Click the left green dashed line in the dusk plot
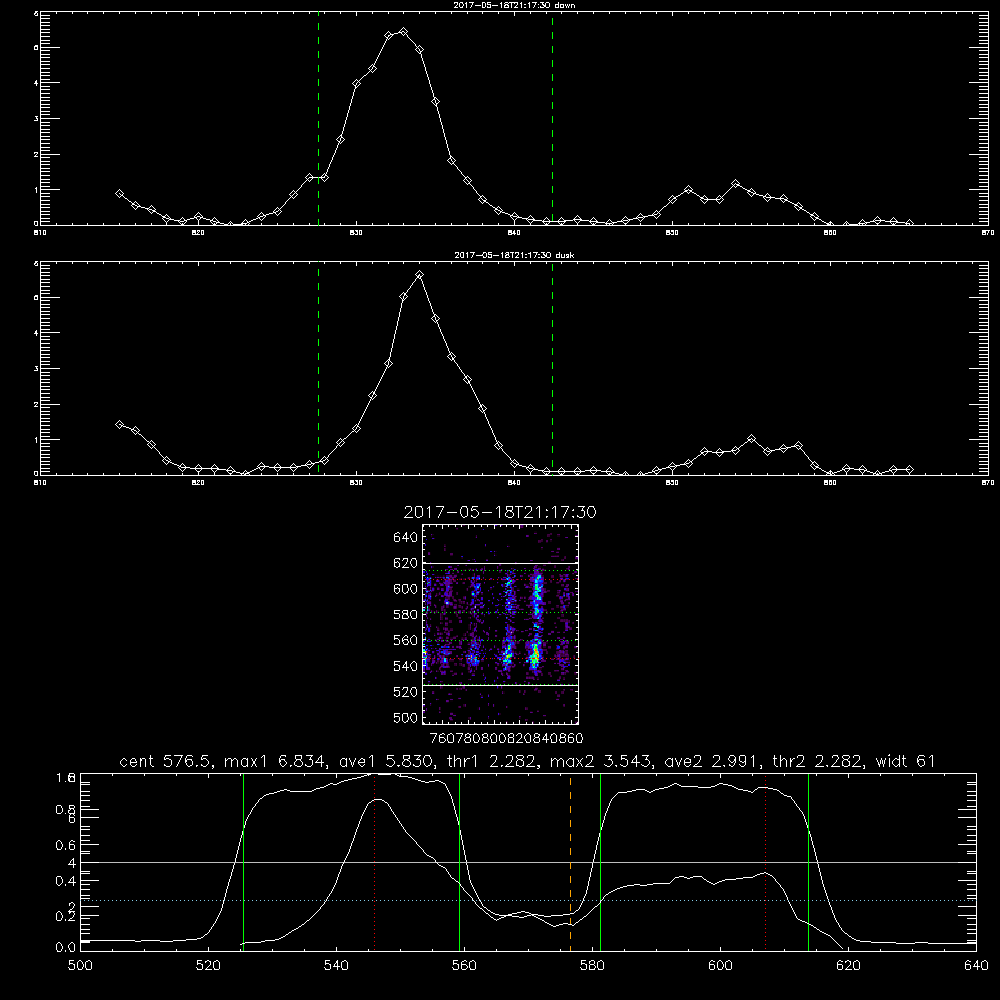The height and width of the screenshot is (1000, 1000). pos(318,370)
